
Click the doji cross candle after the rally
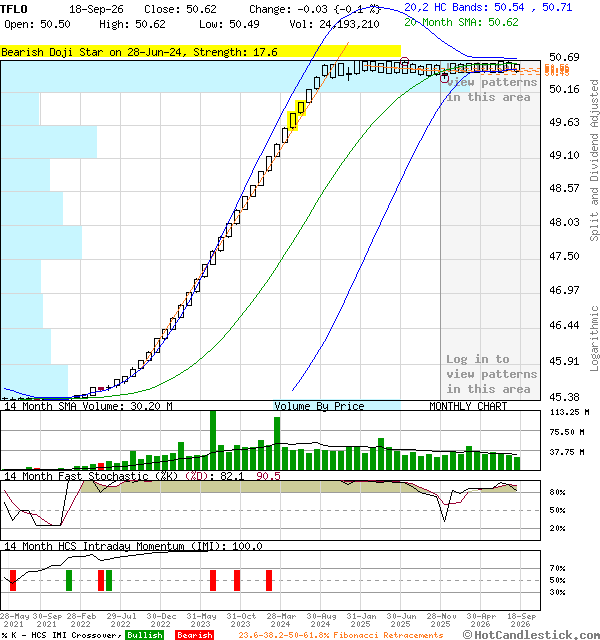tap(349, 75)
